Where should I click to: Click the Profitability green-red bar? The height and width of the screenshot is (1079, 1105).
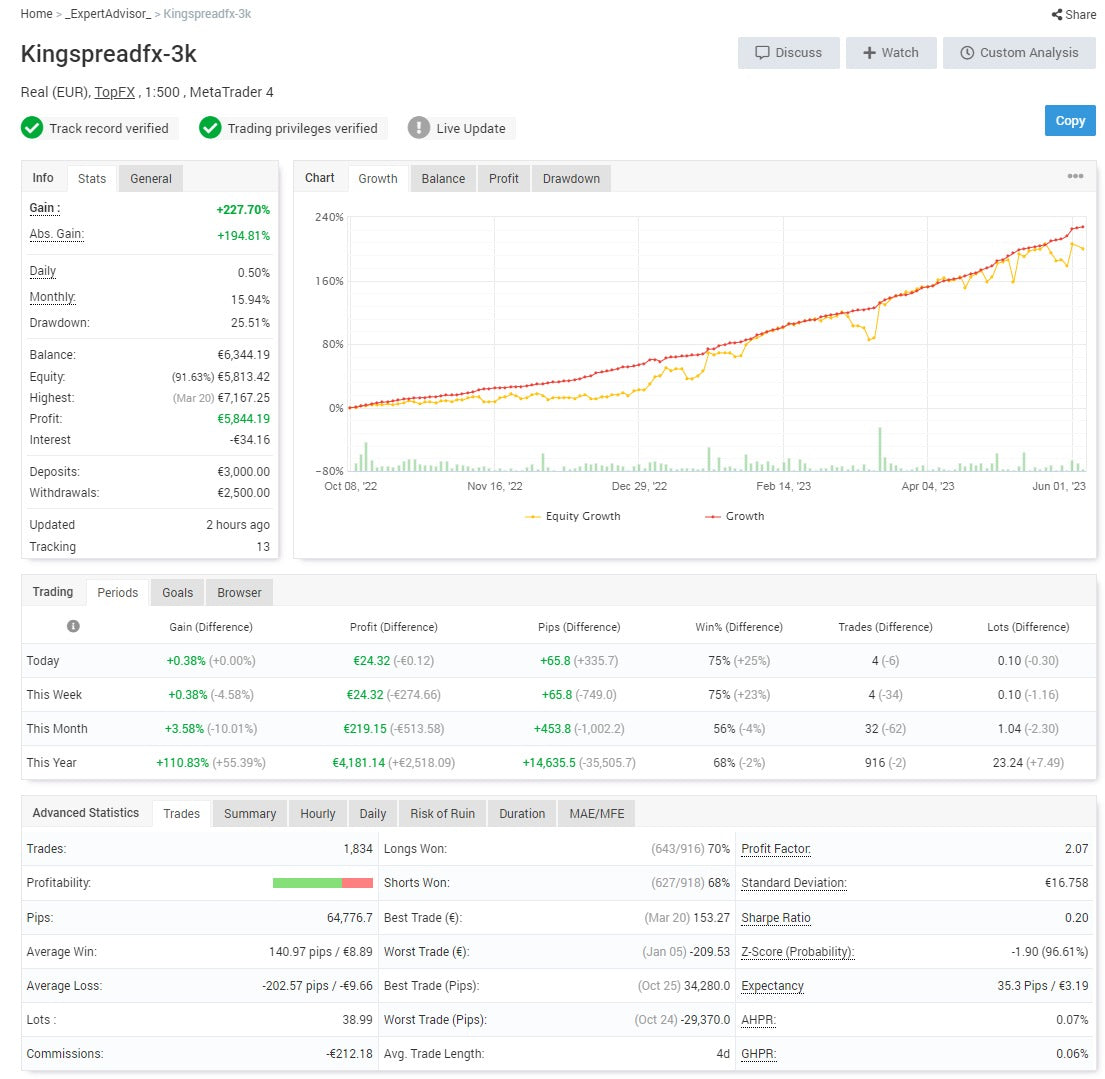(x=323, y=883)
